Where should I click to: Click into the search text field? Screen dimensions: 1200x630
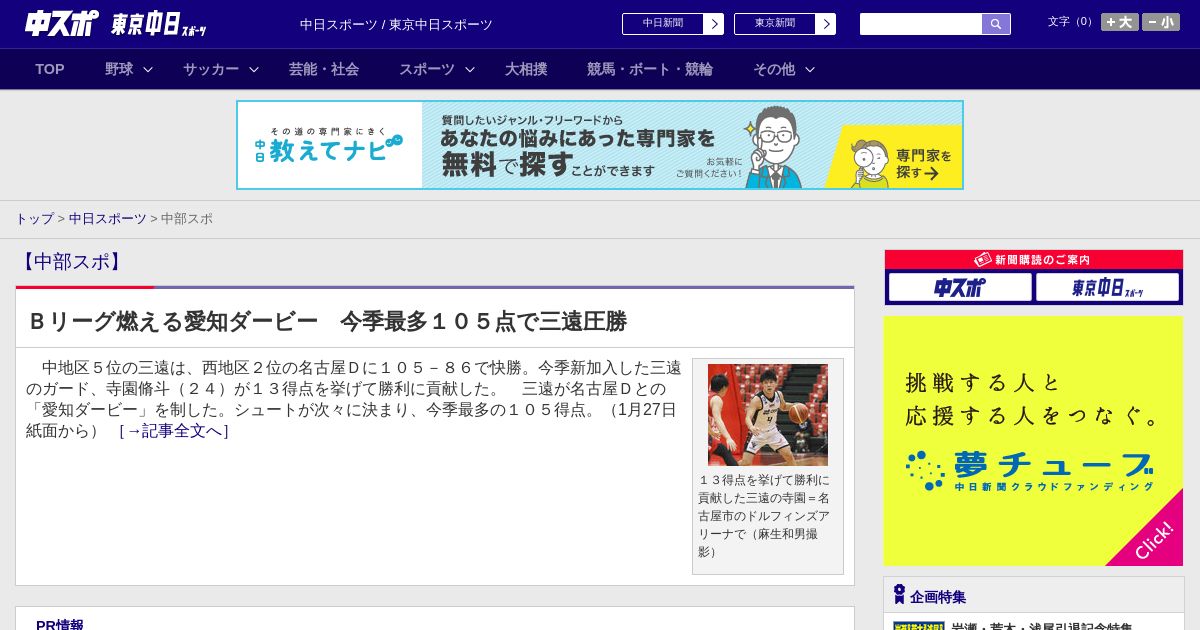pyautogui.click(x=921, y=24)
